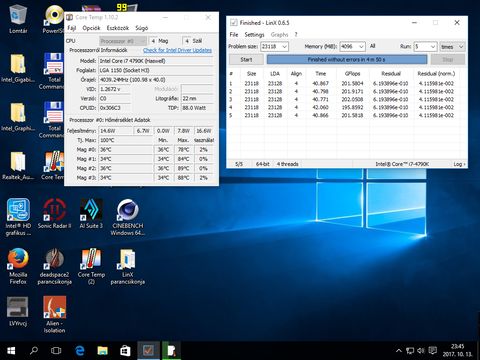Click Log button in LinX status bar
The height and width of the screenshot is (360, 480).
tap(459, 164)
